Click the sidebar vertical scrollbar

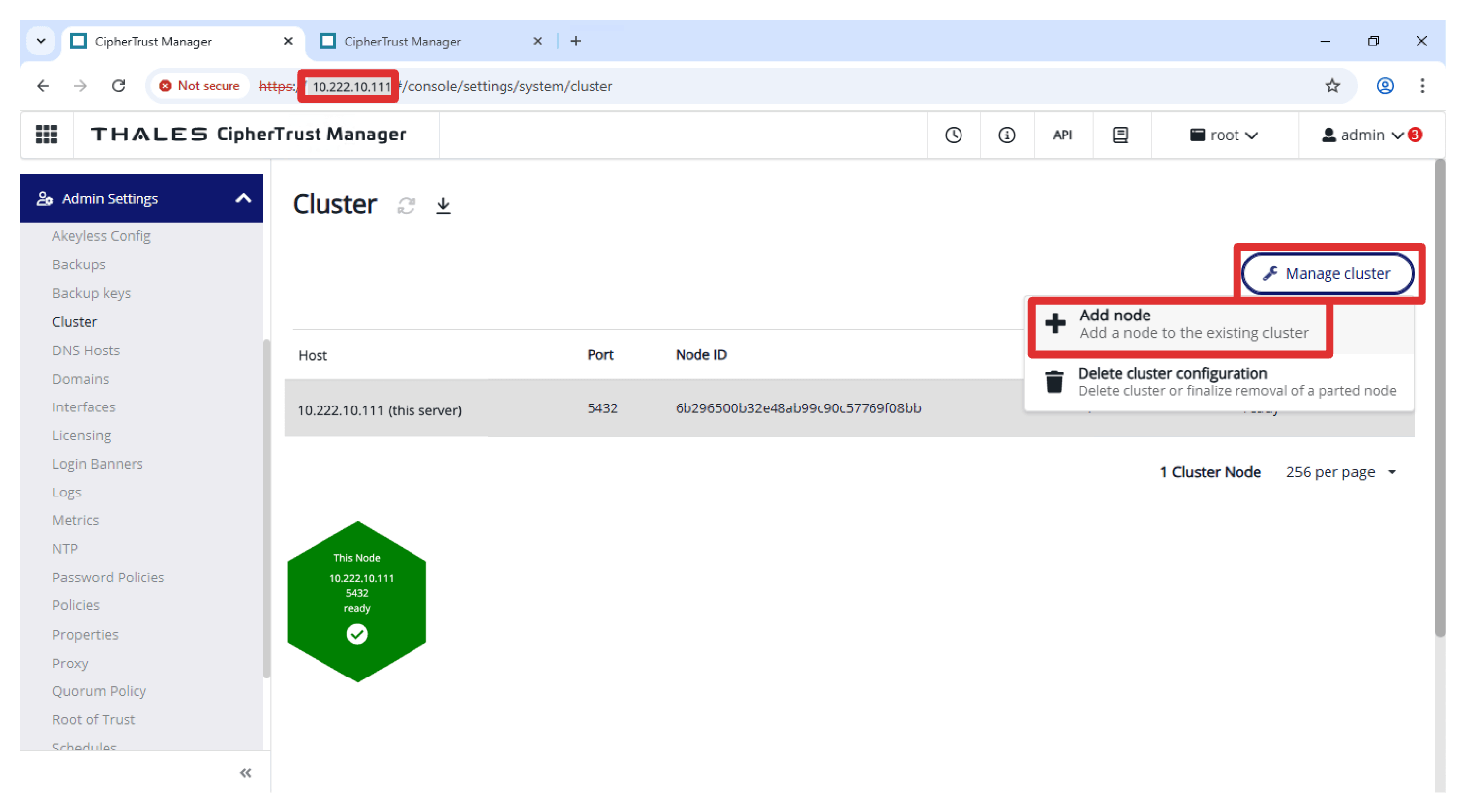pos(267,508)
